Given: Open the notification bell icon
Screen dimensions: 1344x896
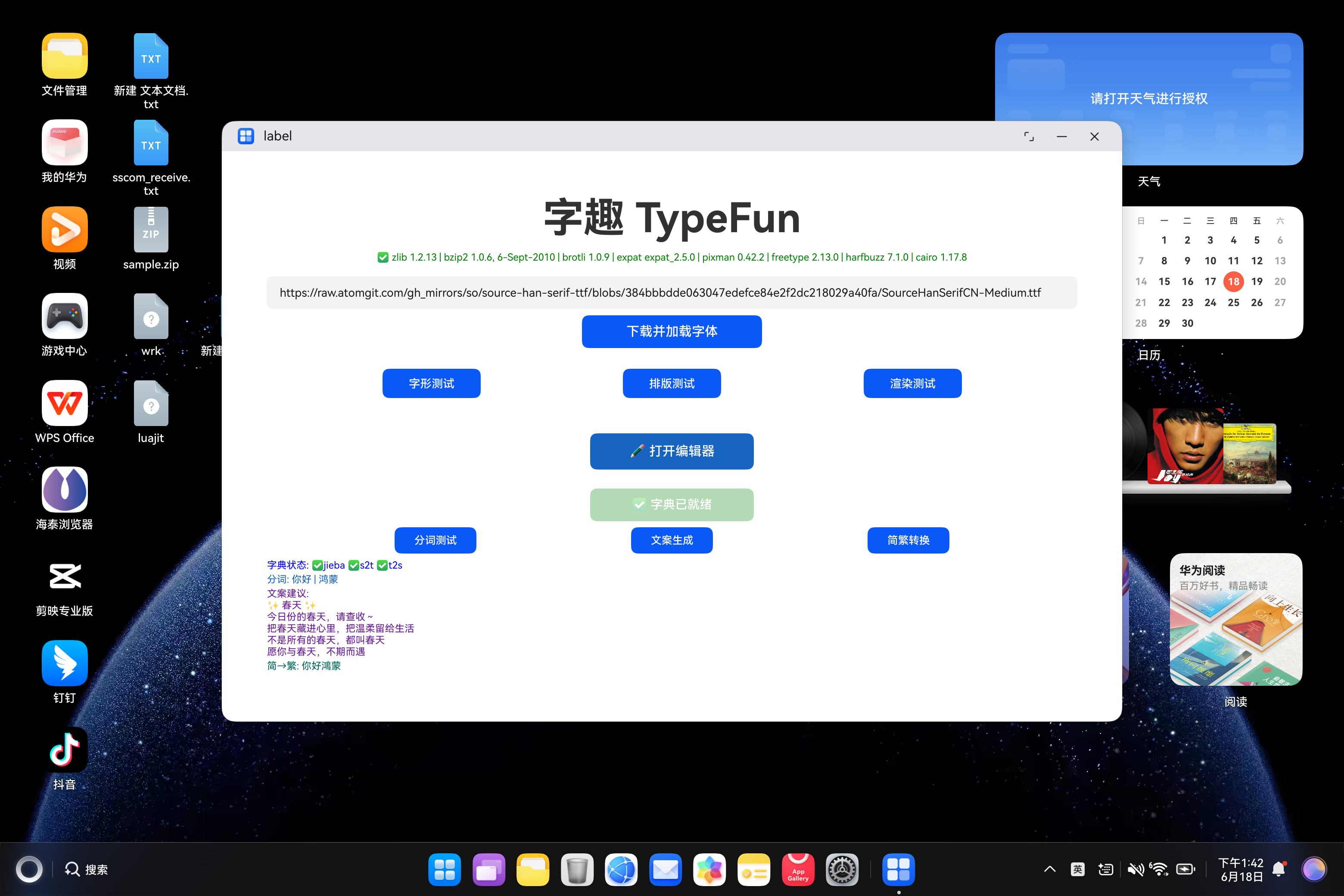Looking at the screenshot, I should [x=1279, y=870].
